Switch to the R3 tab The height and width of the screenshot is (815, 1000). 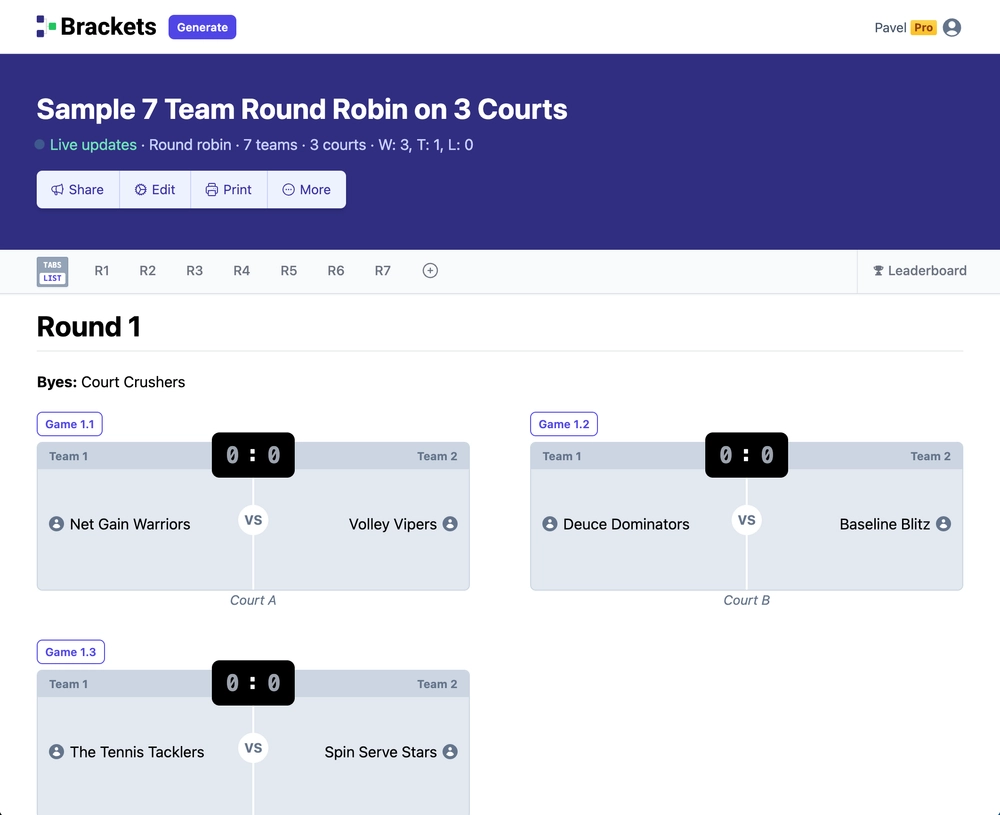click(x=195, y=270)
